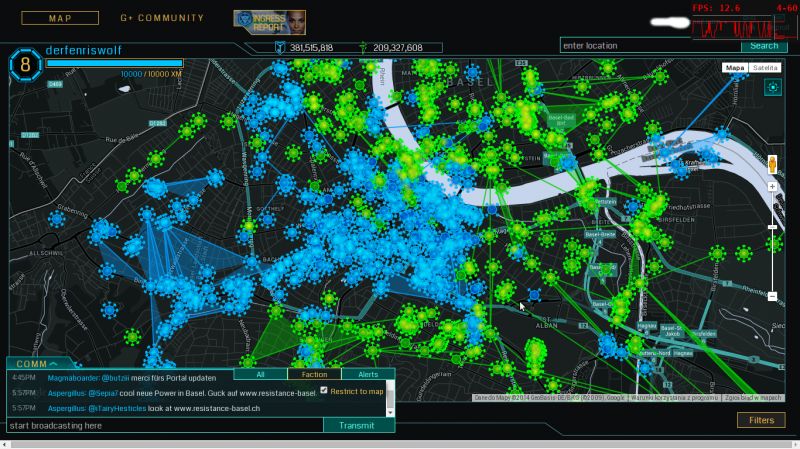Select the Street View pegman icon

click(772, 165)
